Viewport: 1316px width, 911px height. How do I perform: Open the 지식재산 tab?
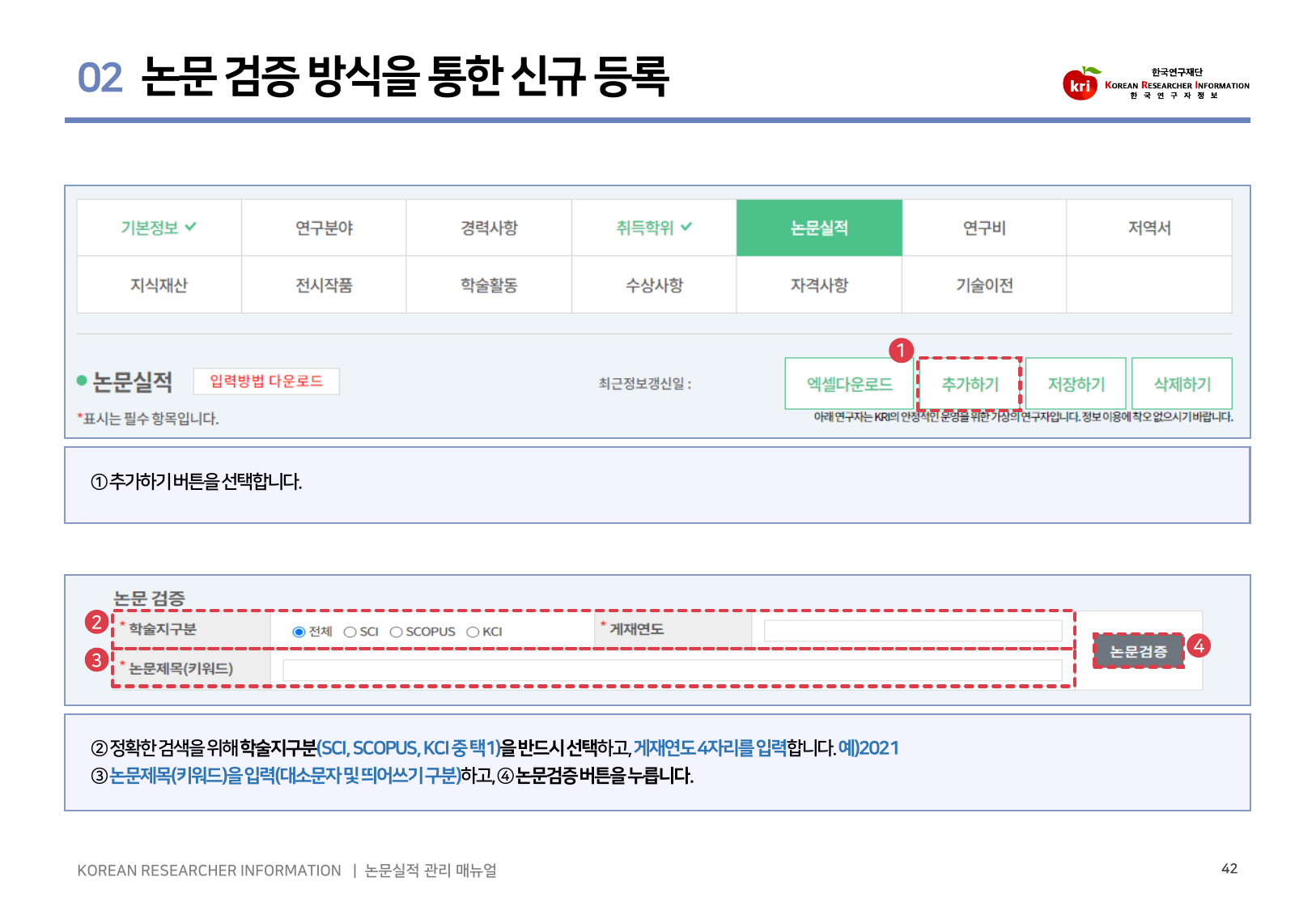(159, 285)
